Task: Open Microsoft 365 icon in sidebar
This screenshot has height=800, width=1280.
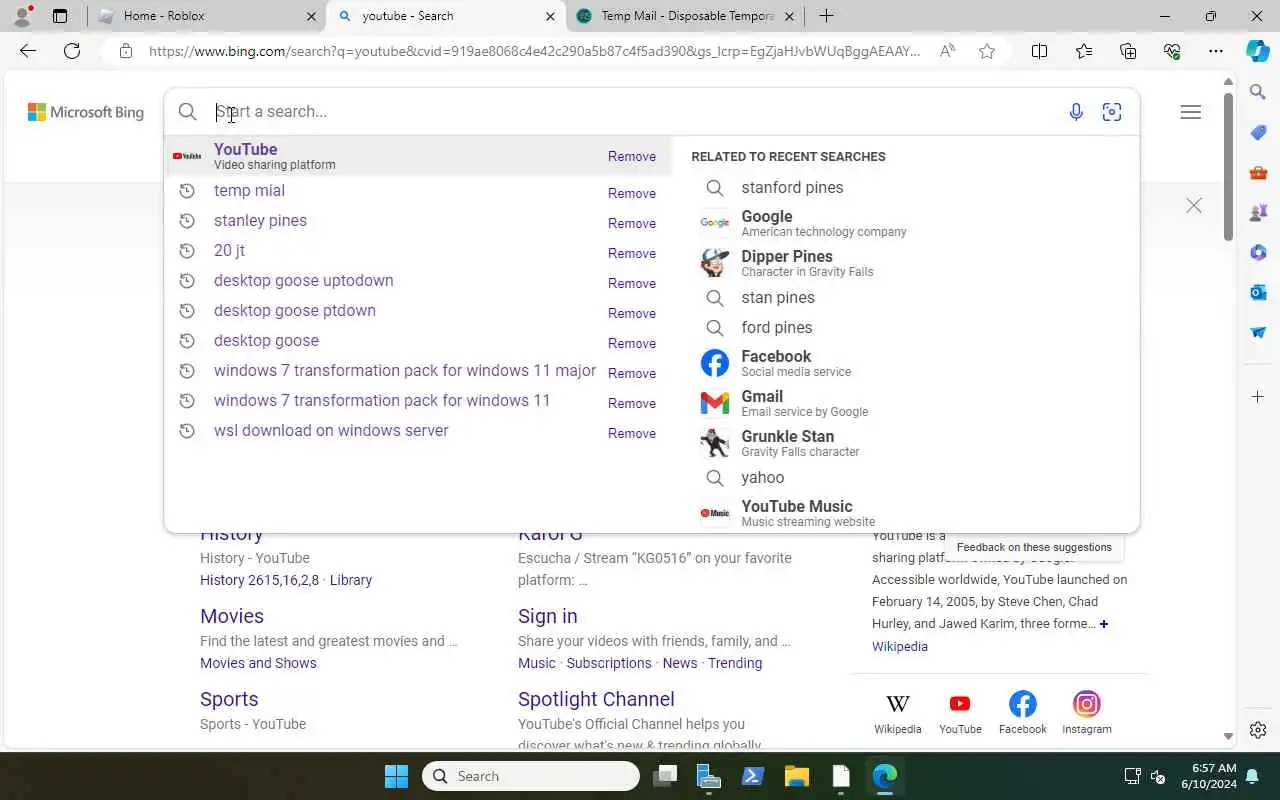Action: point(1258,252)
